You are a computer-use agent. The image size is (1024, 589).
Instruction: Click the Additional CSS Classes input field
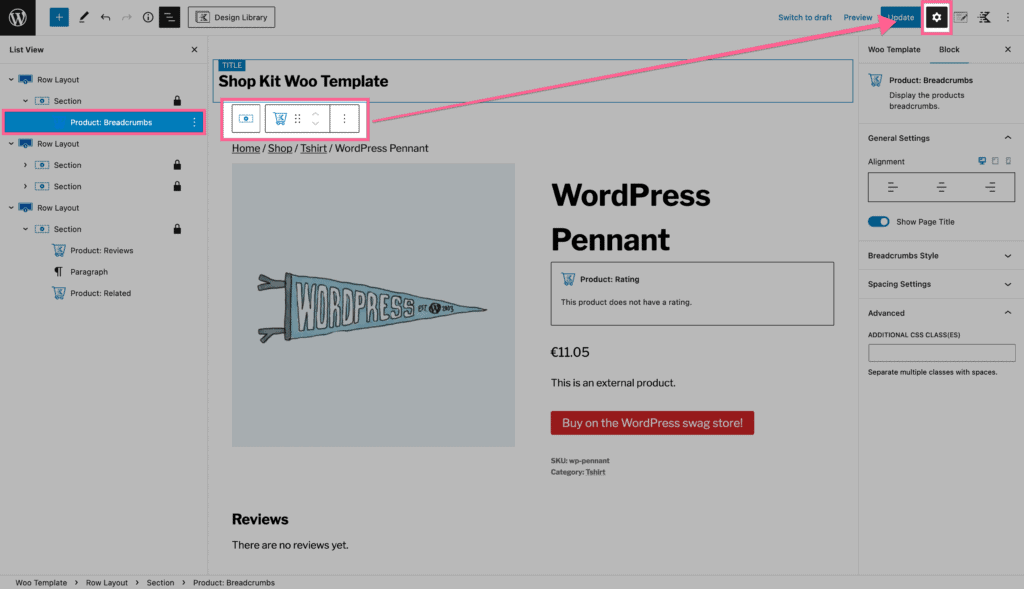click(x=940, y=352)
